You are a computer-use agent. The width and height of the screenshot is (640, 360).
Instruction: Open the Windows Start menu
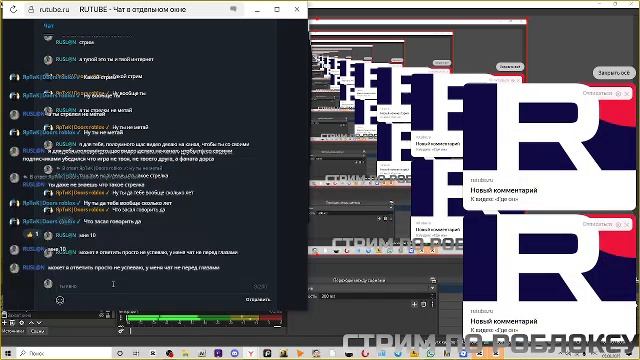[7, 353]
